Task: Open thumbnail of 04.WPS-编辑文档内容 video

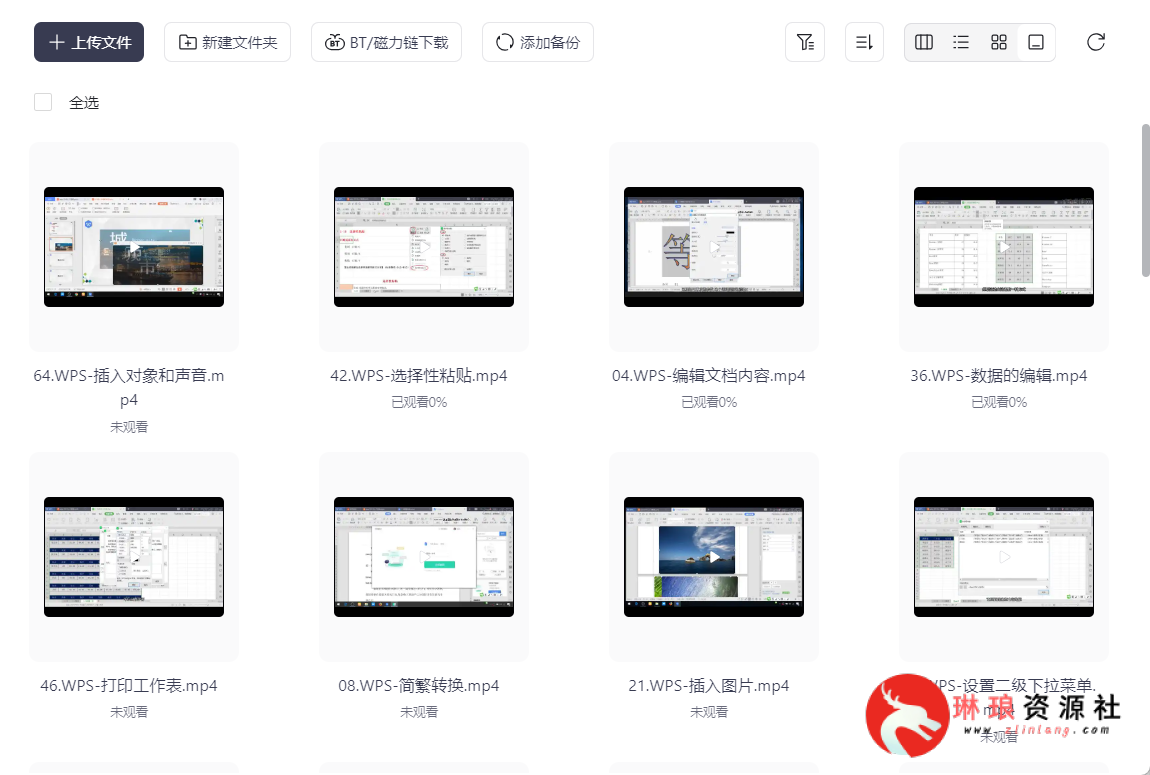Action: (714, 247)
